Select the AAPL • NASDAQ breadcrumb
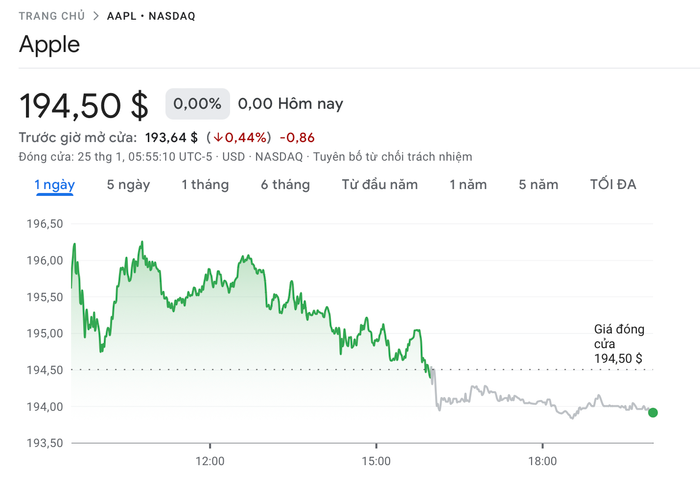700x477 pixels. click(x=151, y=16)
